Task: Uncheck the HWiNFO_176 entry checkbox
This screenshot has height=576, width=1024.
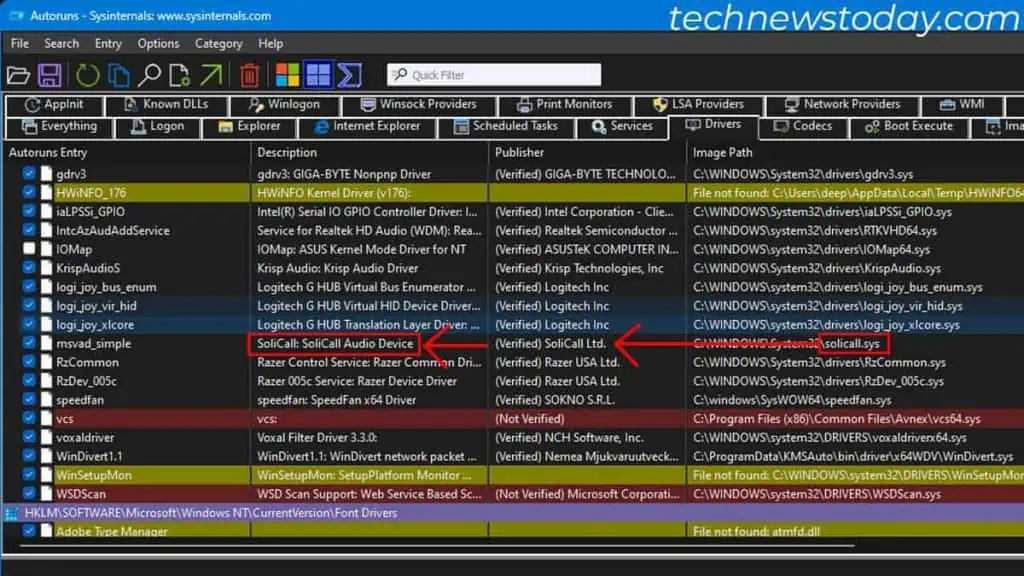Action: point(29,193)
